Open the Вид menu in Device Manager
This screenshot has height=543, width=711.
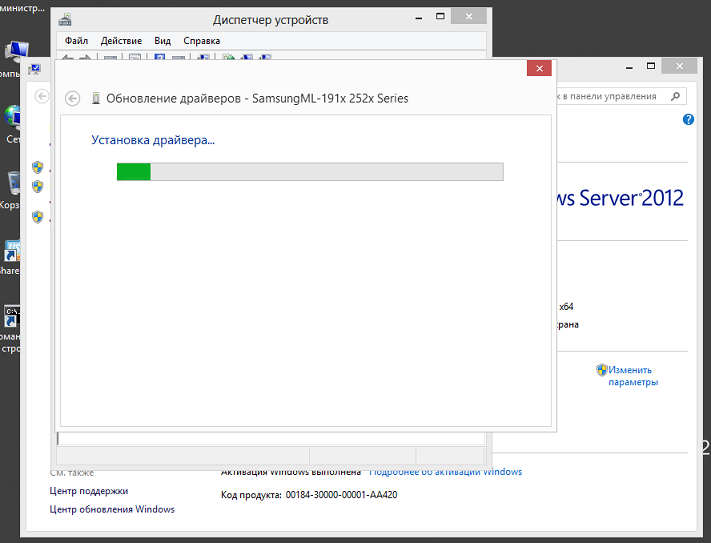(163, 41)
